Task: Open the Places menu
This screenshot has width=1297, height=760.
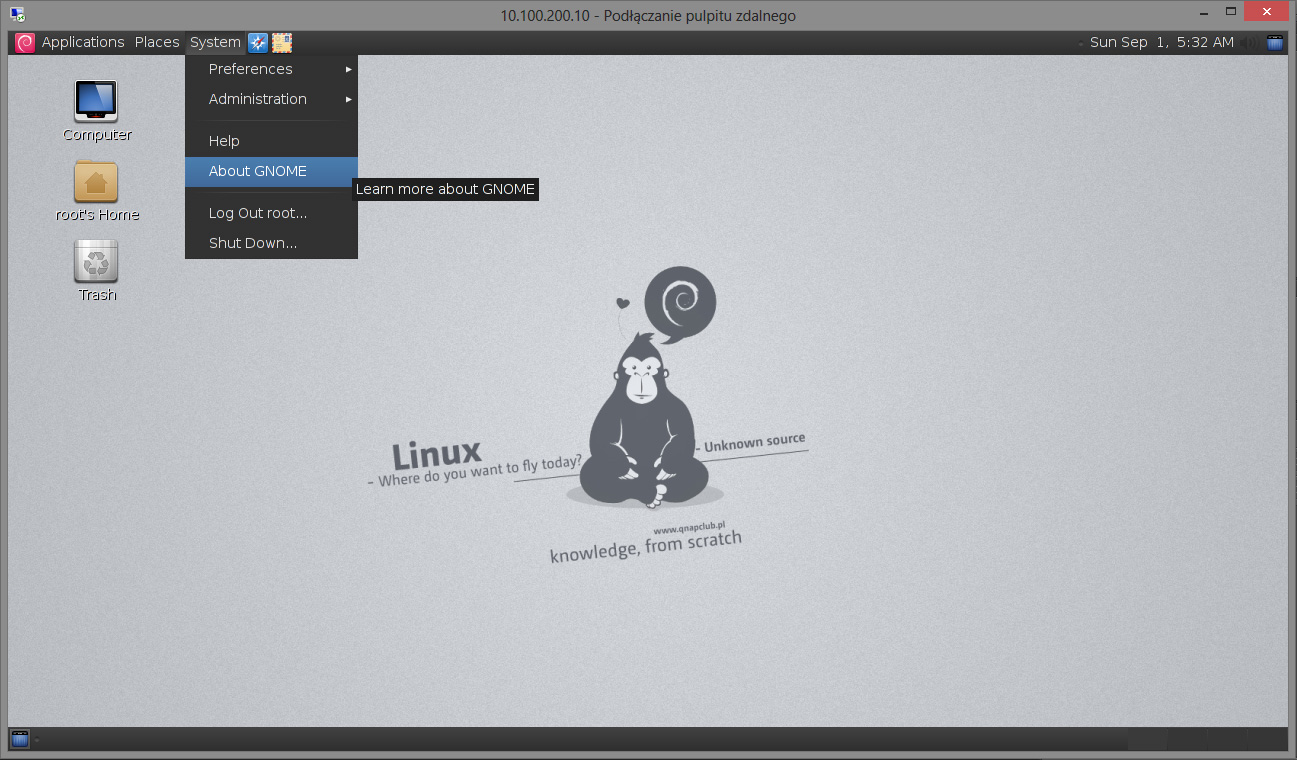Action: 157,42
